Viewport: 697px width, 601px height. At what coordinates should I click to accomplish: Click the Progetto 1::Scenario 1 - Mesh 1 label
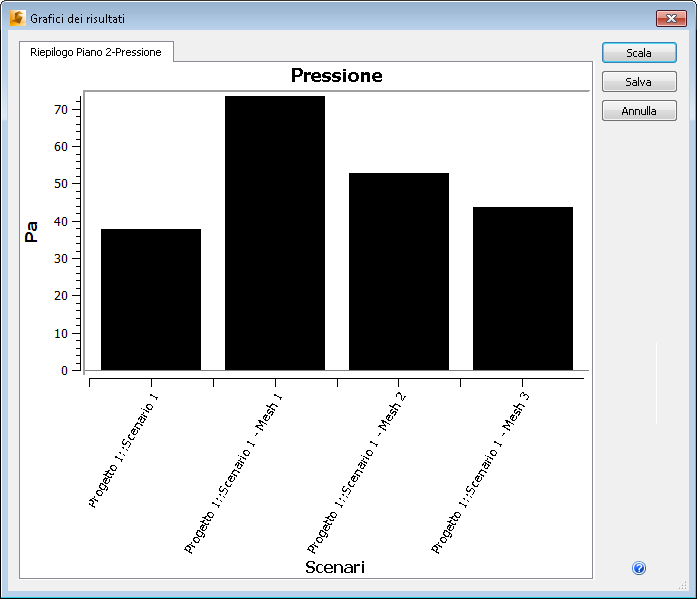coord(233,473)
